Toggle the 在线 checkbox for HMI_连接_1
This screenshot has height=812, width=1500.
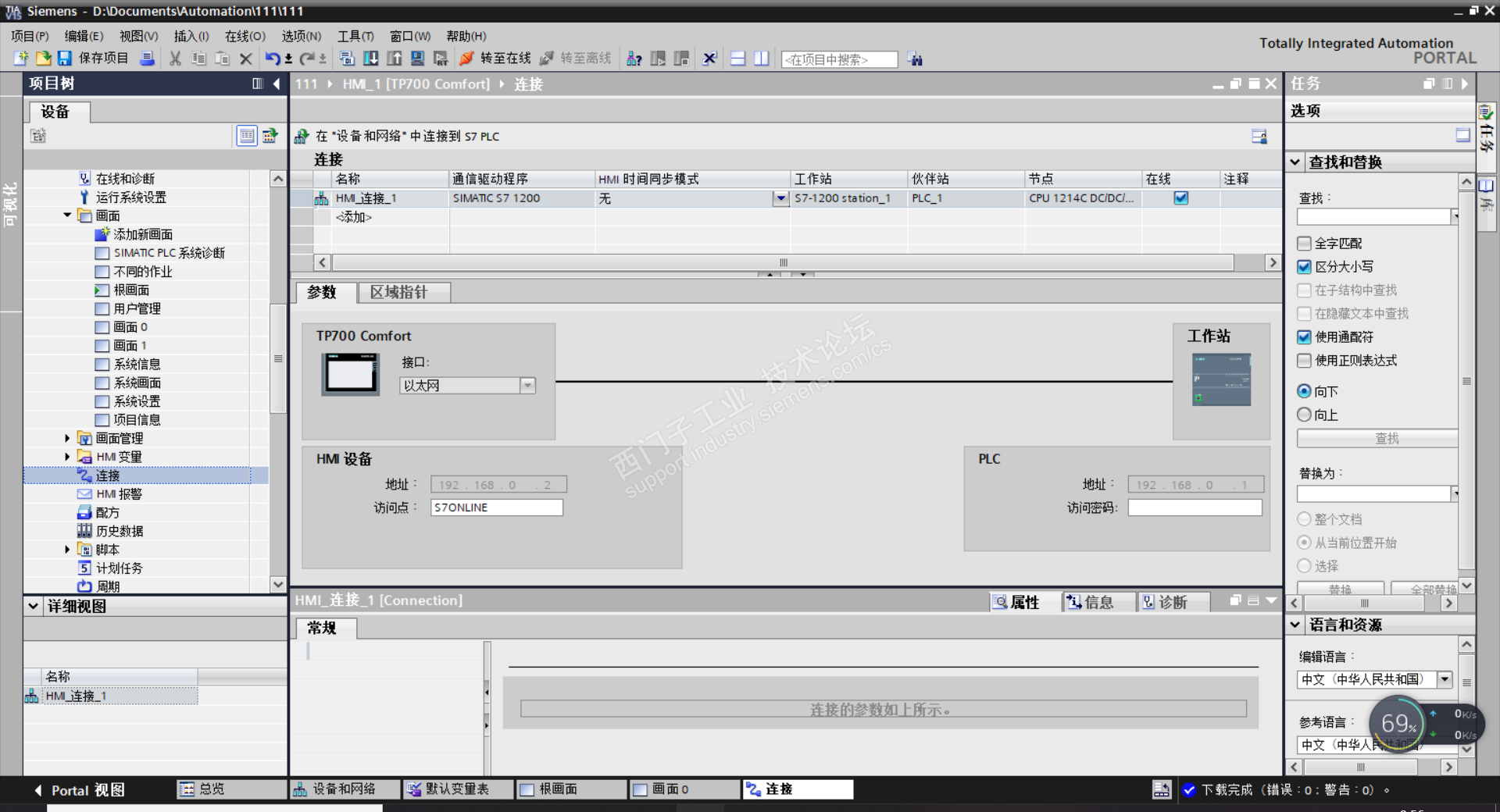[1181, 198]
